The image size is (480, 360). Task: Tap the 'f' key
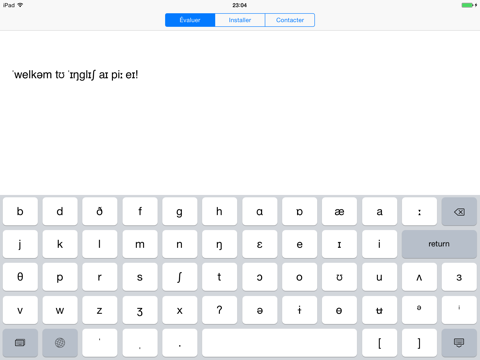140,211
